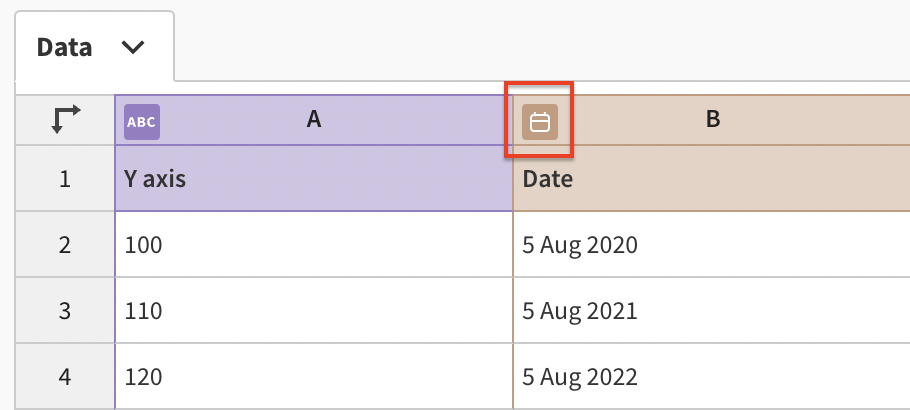Click the Data tab label text

pyautogui.click(x=64, y=47)
